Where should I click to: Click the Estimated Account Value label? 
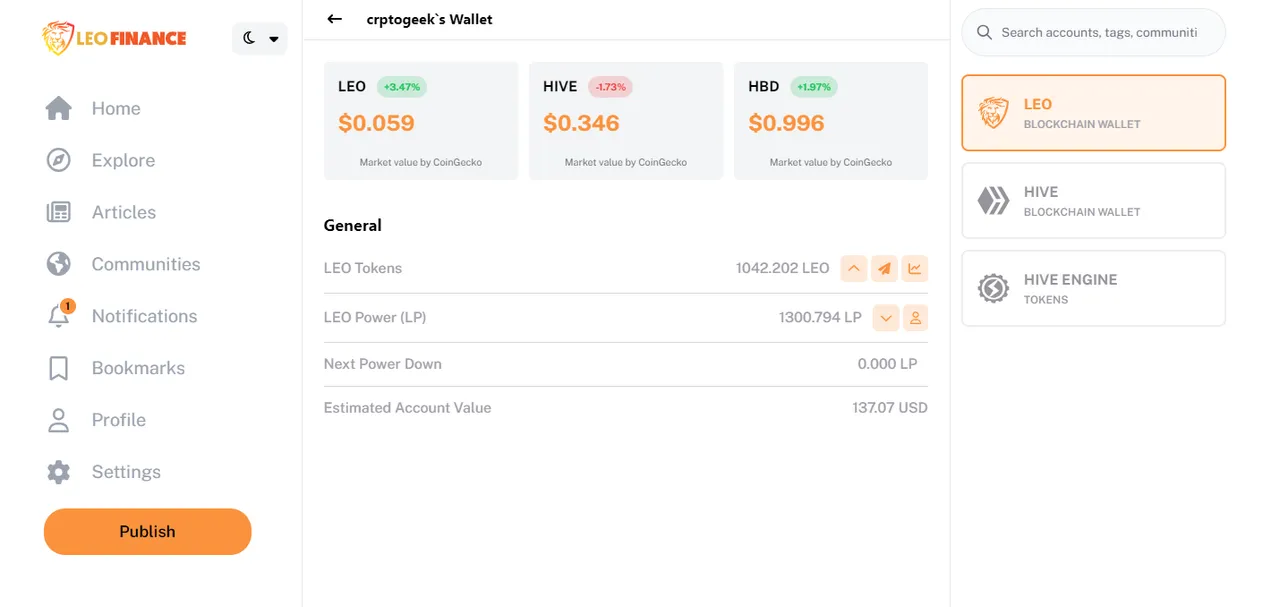(408, 408)
